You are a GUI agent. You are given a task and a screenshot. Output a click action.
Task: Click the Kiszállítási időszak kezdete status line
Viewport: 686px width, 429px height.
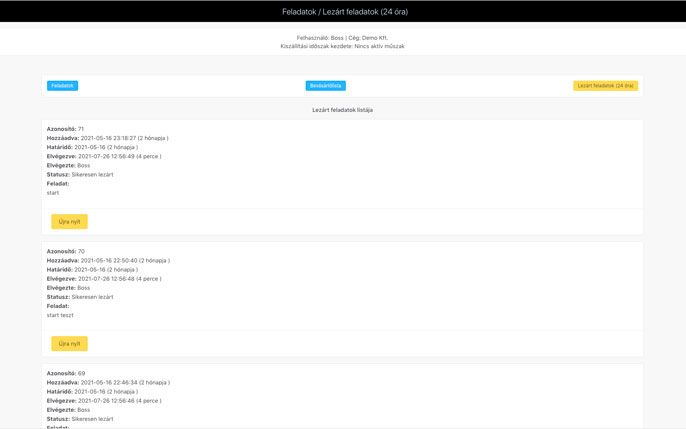pyautogui.click(x=342, y=46)
